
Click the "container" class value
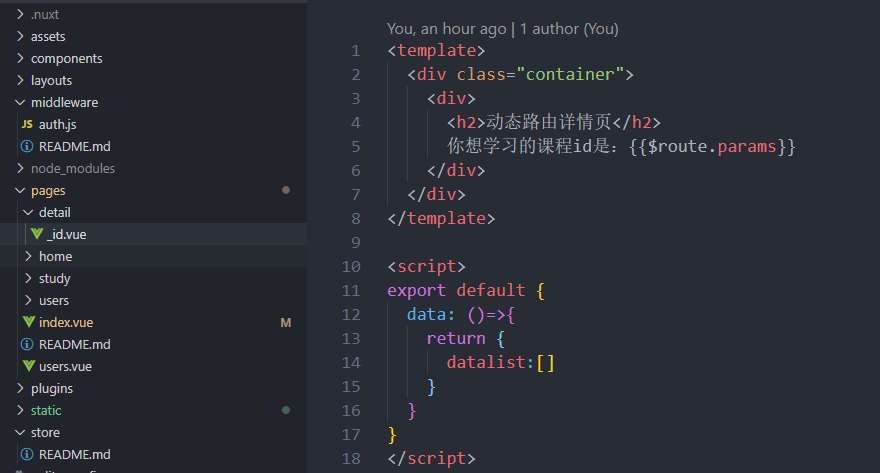pos(570,74)
